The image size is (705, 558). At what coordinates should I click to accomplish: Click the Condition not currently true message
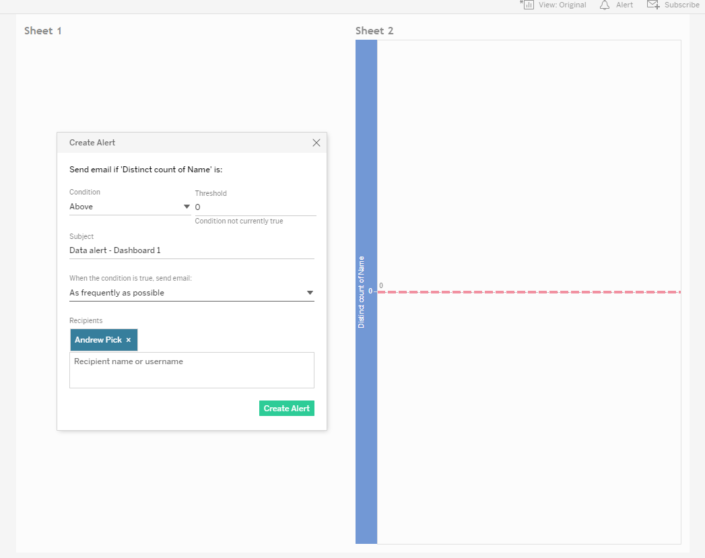click(x=239, y=221)
